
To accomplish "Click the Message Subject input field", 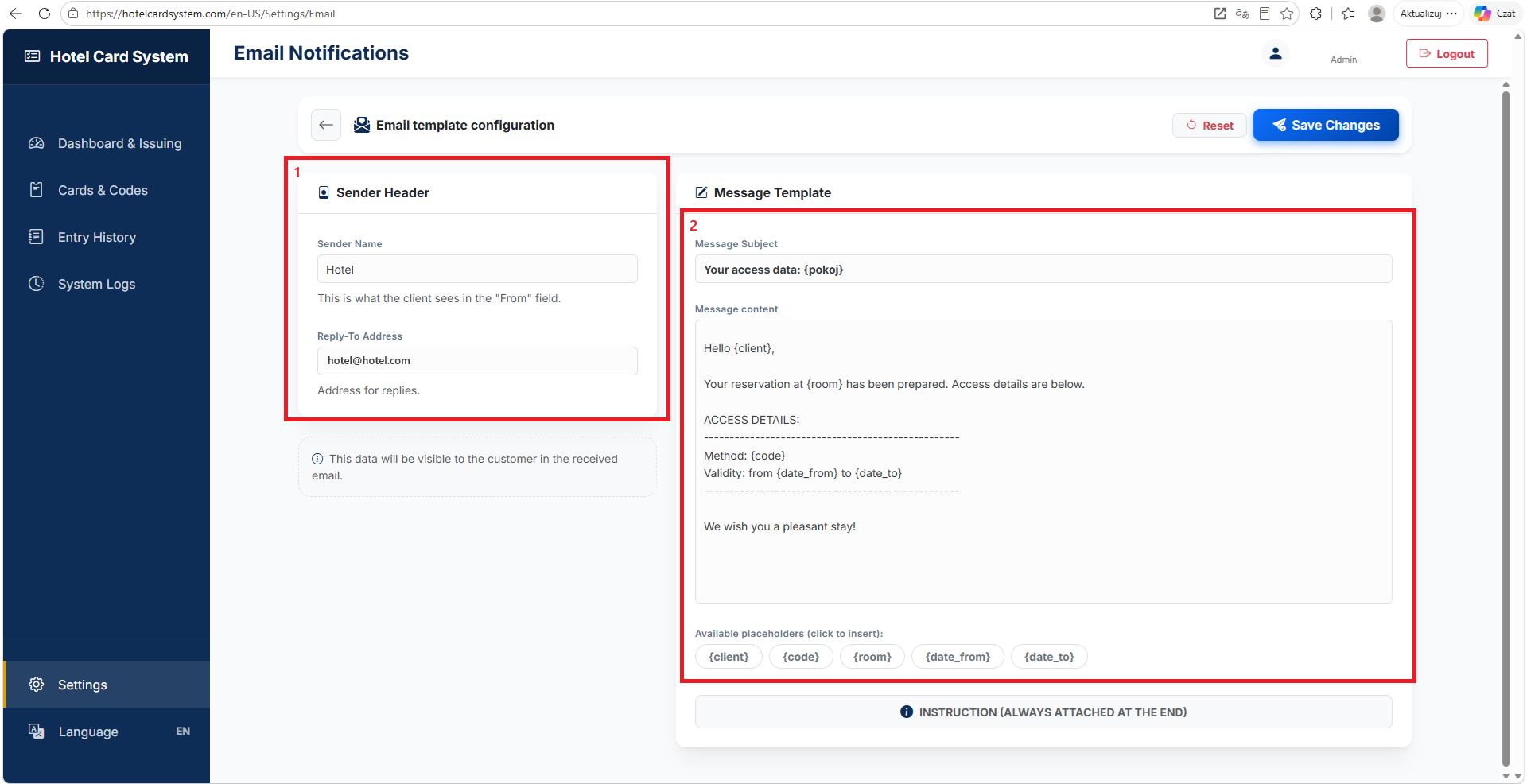I will (1043, 269).
